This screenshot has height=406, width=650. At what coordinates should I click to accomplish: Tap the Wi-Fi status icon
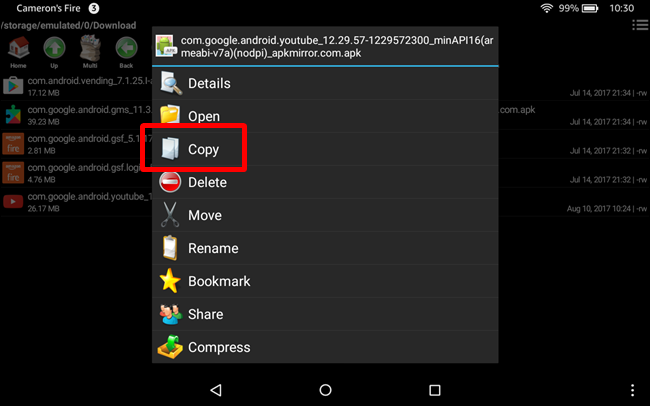tap(547, 8)
